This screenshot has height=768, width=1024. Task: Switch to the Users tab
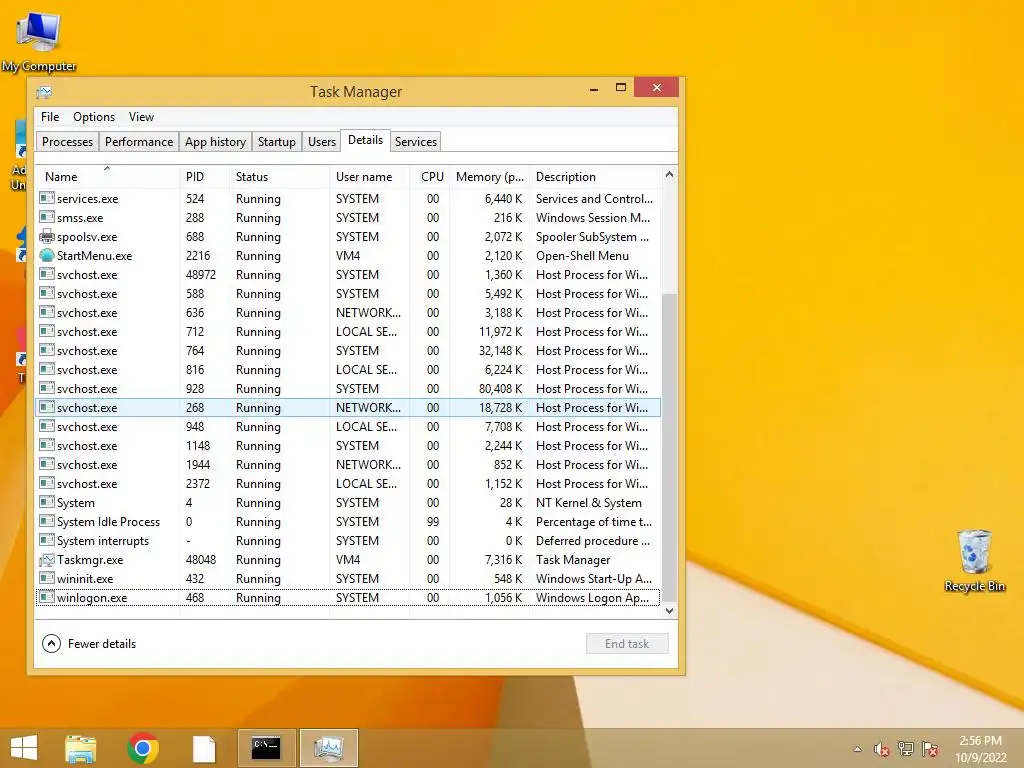(322, 142)
